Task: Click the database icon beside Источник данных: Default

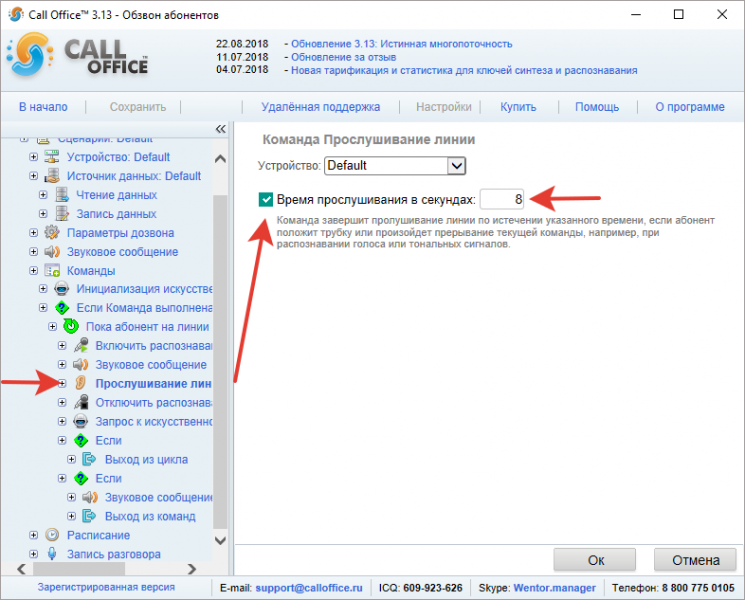Action: [52, 176]
